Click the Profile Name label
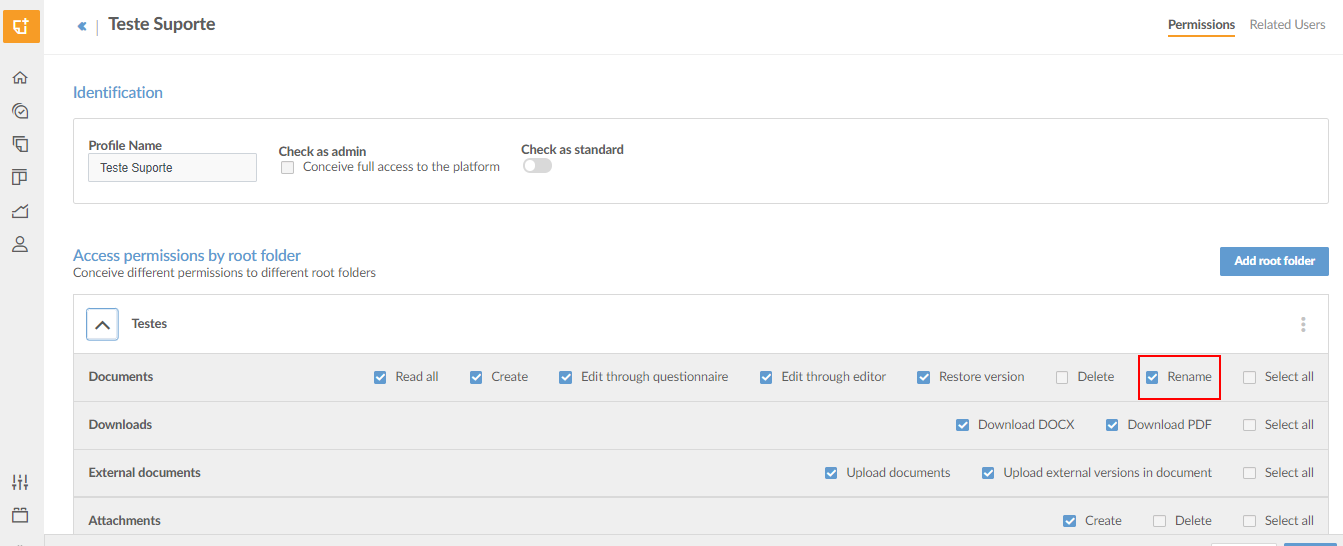Image resolution: width=1343 pixels, height=546 pixels. (x=125, y=146)
